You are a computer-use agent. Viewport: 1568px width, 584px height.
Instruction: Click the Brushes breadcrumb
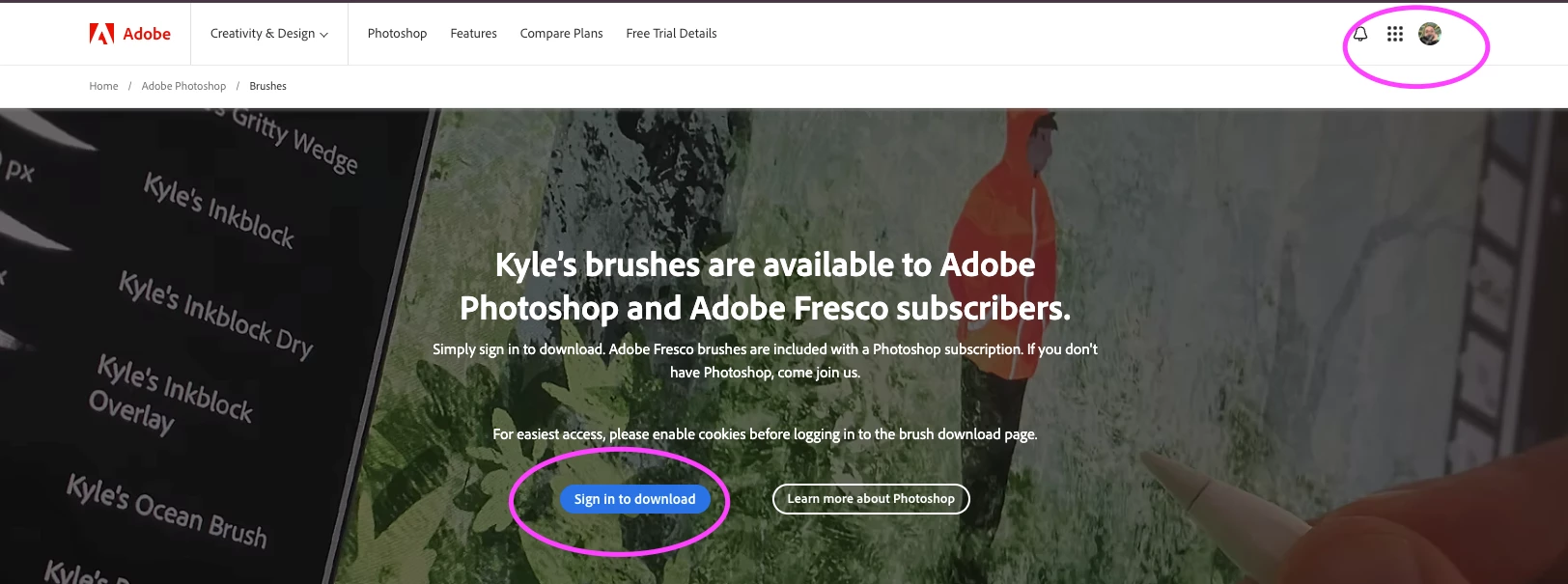267,86
